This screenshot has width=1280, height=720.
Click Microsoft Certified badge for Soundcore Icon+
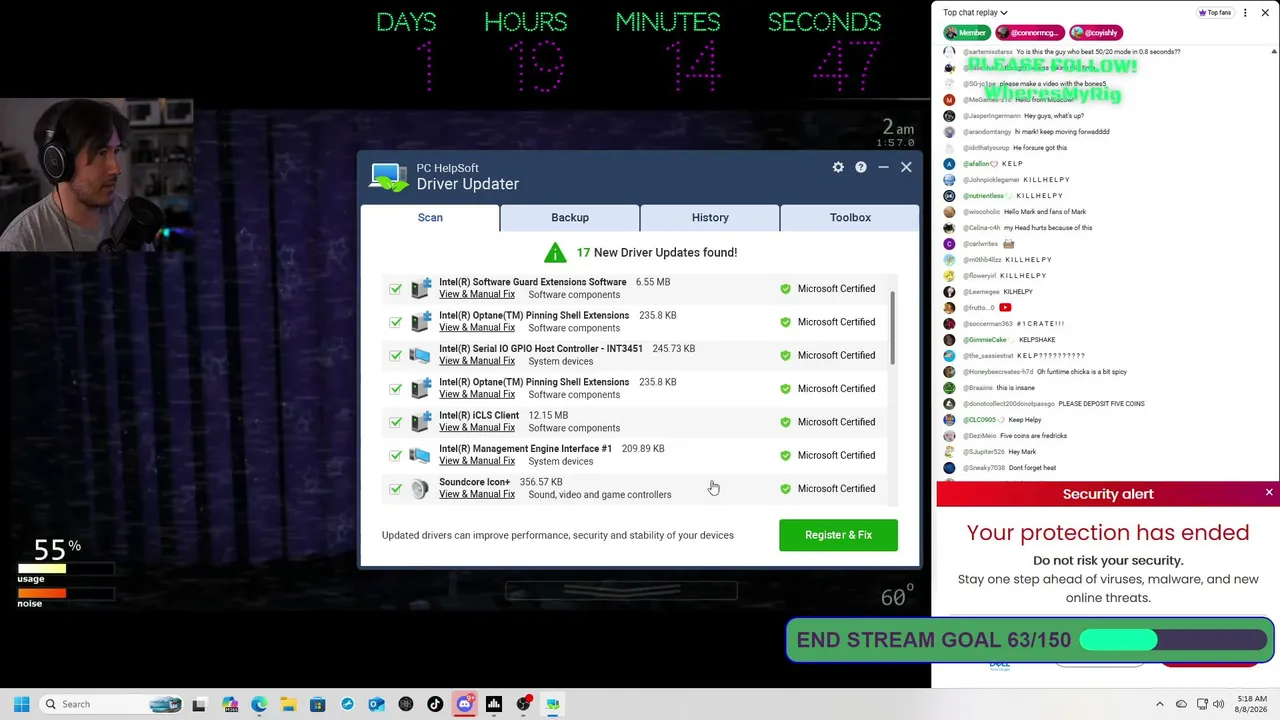828,489
